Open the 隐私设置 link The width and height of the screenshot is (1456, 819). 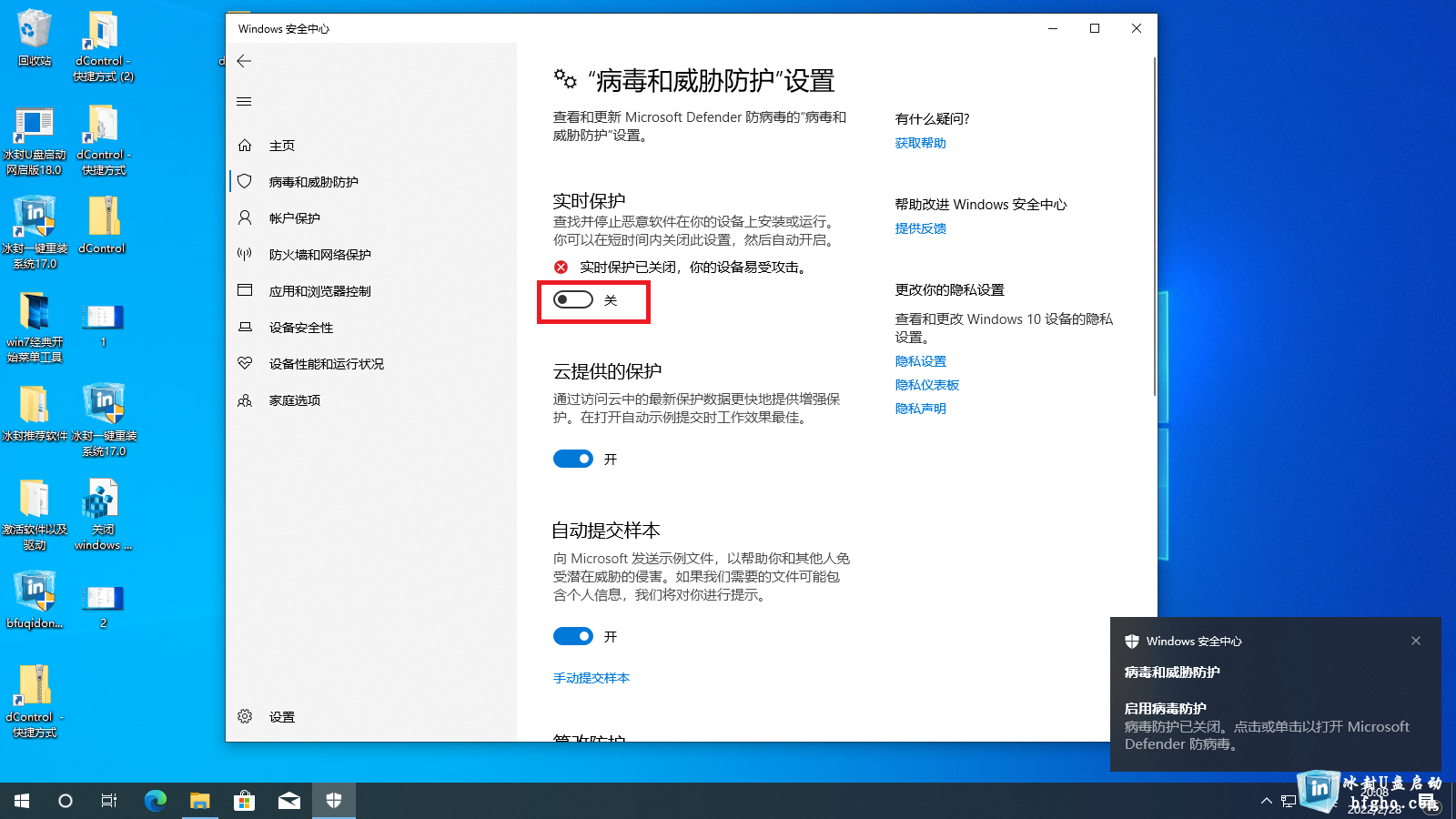(x=920, y=361)
